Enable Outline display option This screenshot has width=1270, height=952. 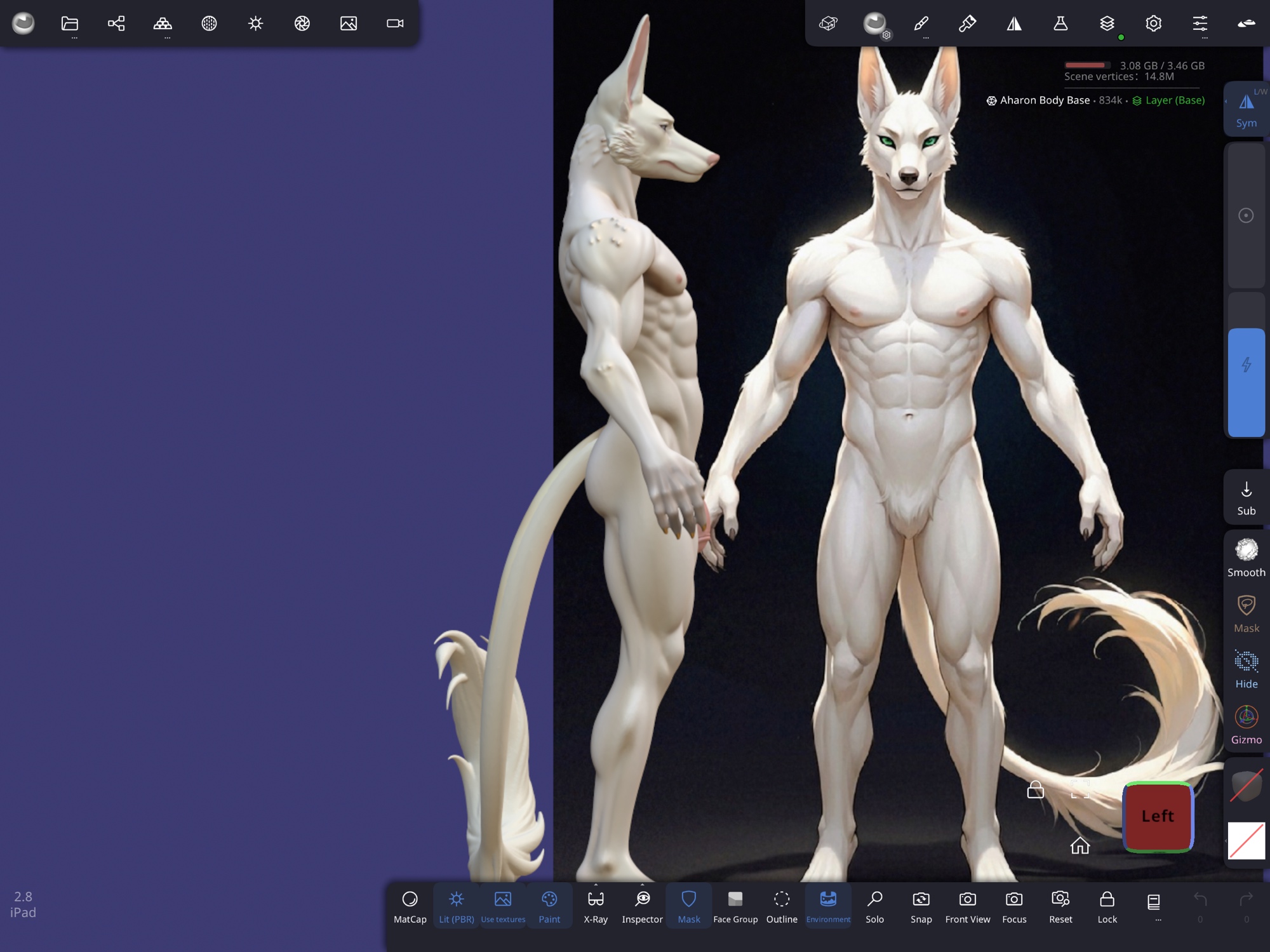point(782,906)
